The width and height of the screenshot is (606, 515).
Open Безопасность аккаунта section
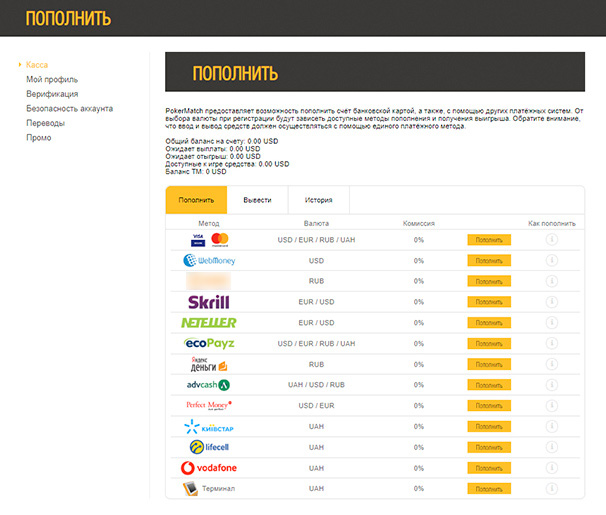pyautogui.click(x=69, y=108)
